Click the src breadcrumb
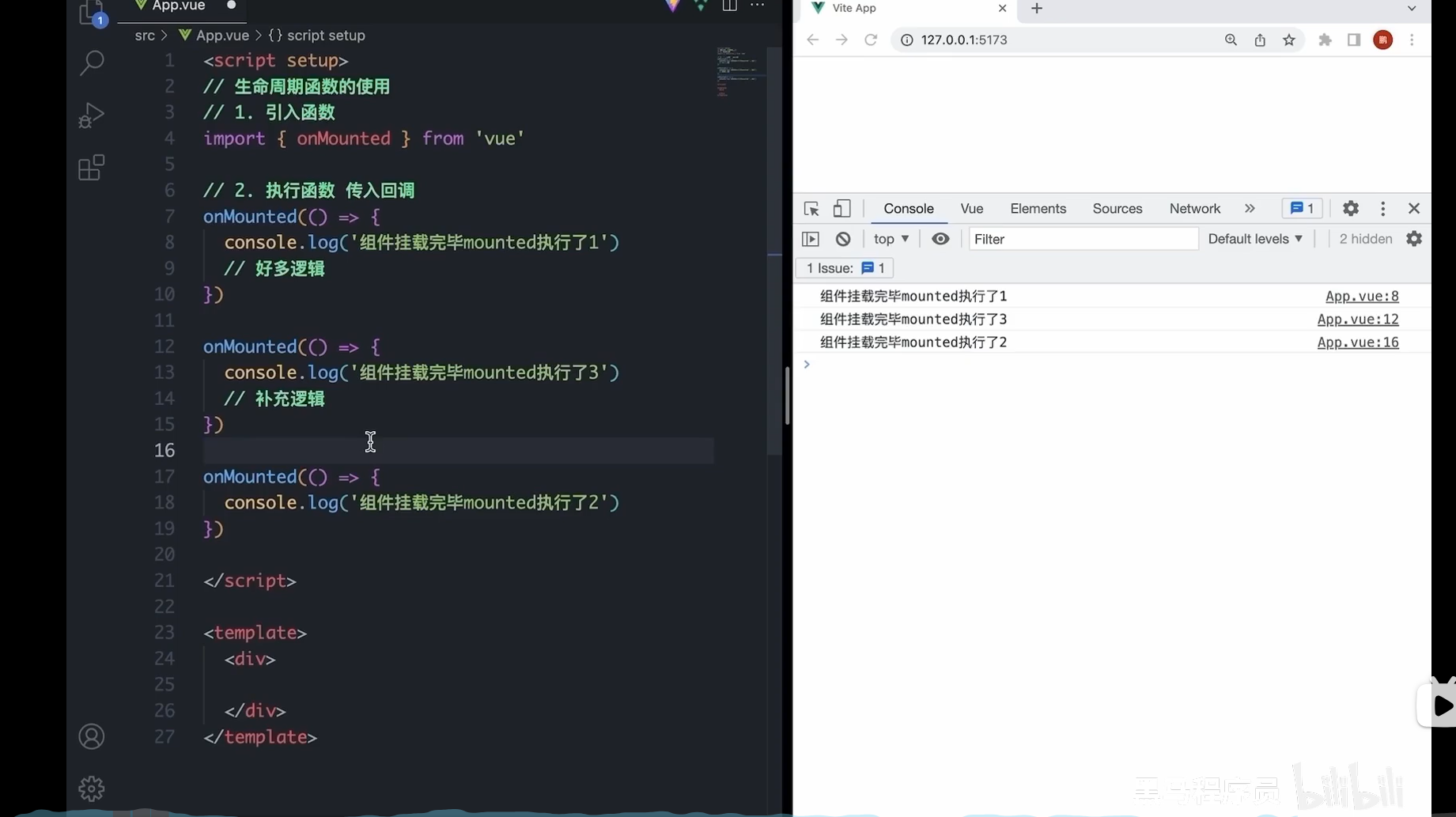This screenshot has height=817, width=1456. coord(145,36)
